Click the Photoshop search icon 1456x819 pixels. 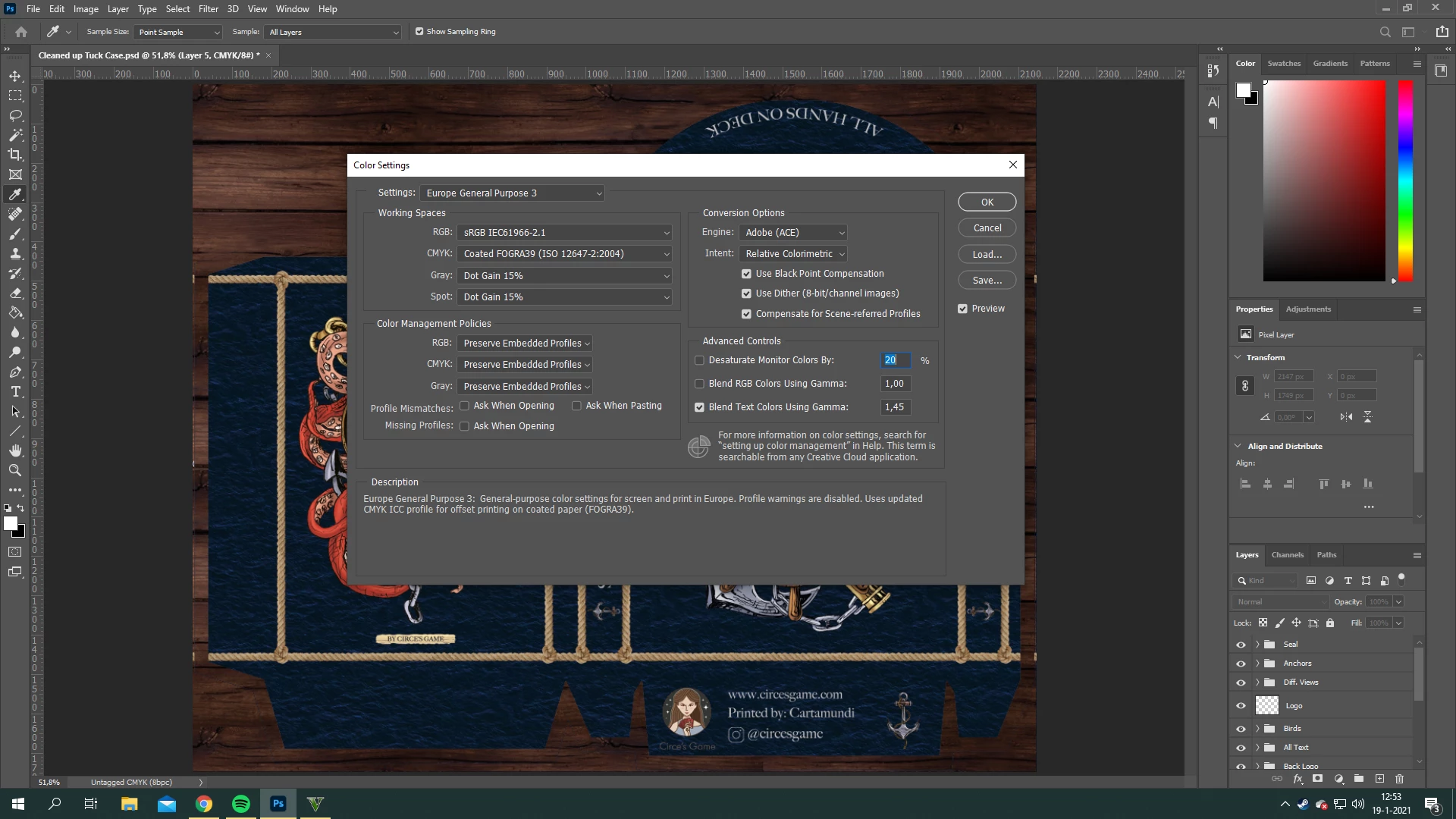click(x=1385, y=32)
